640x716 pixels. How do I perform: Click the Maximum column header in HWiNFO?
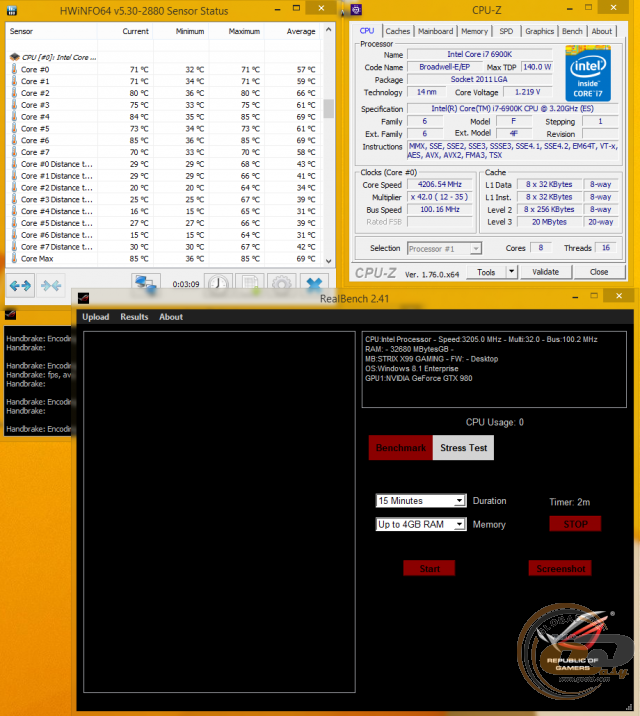pyautogui.click(x=236, y=31)
